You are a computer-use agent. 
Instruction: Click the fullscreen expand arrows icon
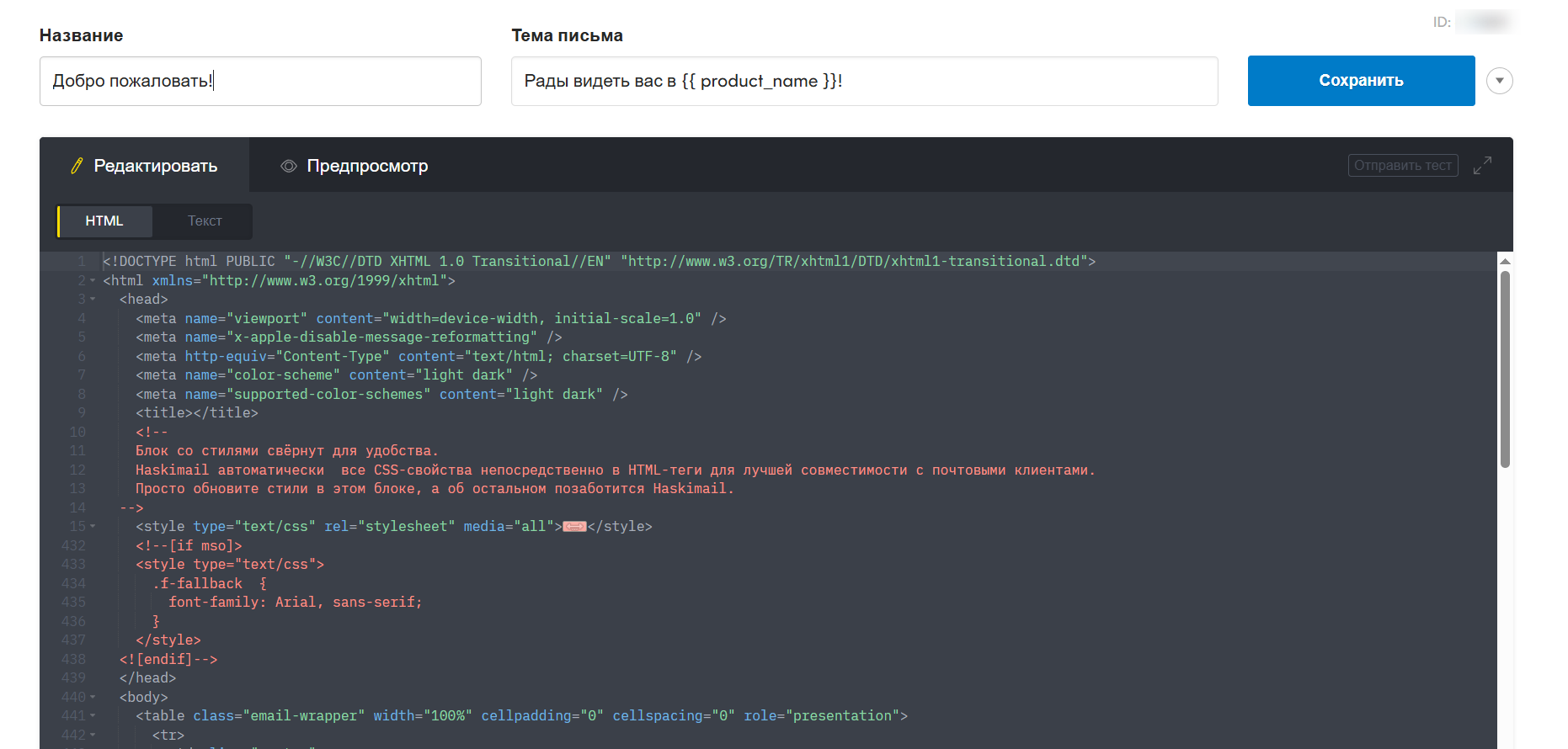[x=1482, y=166]
